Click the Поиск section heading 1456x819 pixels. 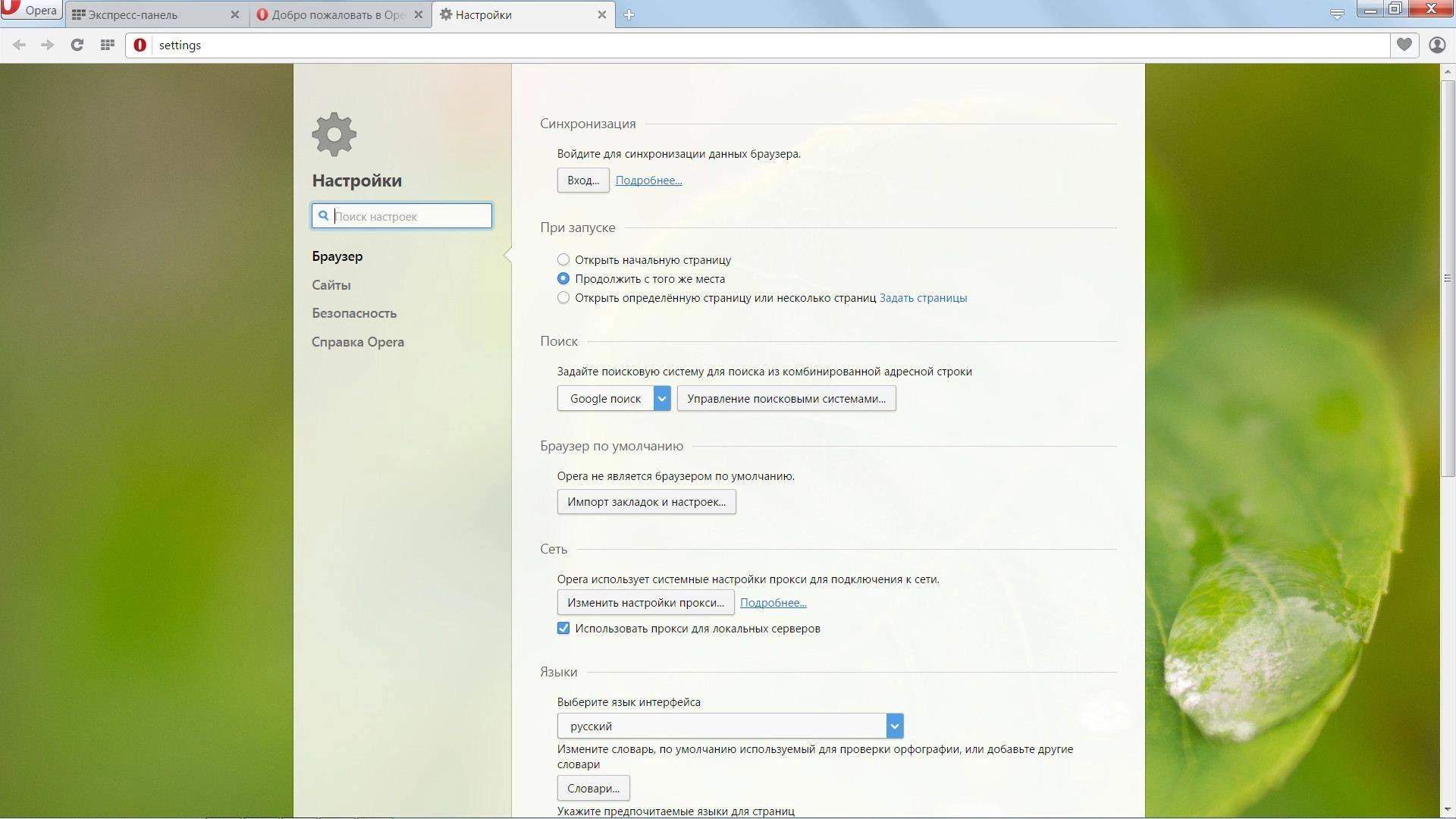(559, 341)
